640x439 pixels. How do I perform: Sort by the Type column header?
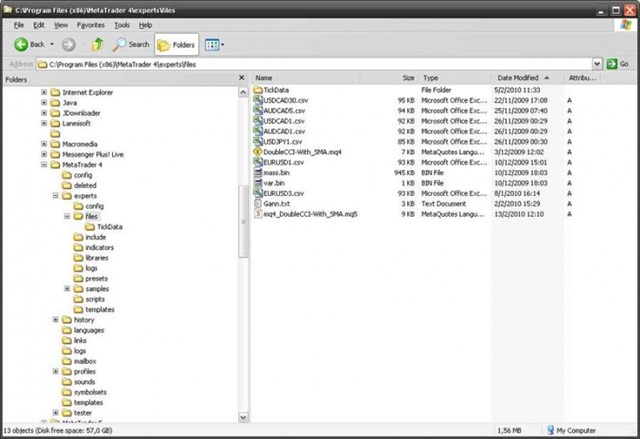click(455, 78)
